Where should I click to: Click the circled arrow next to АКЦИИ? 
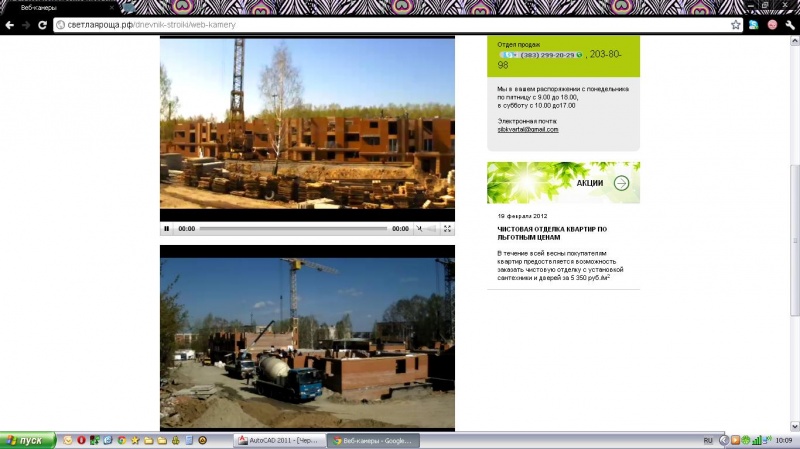tap(621, 183)
